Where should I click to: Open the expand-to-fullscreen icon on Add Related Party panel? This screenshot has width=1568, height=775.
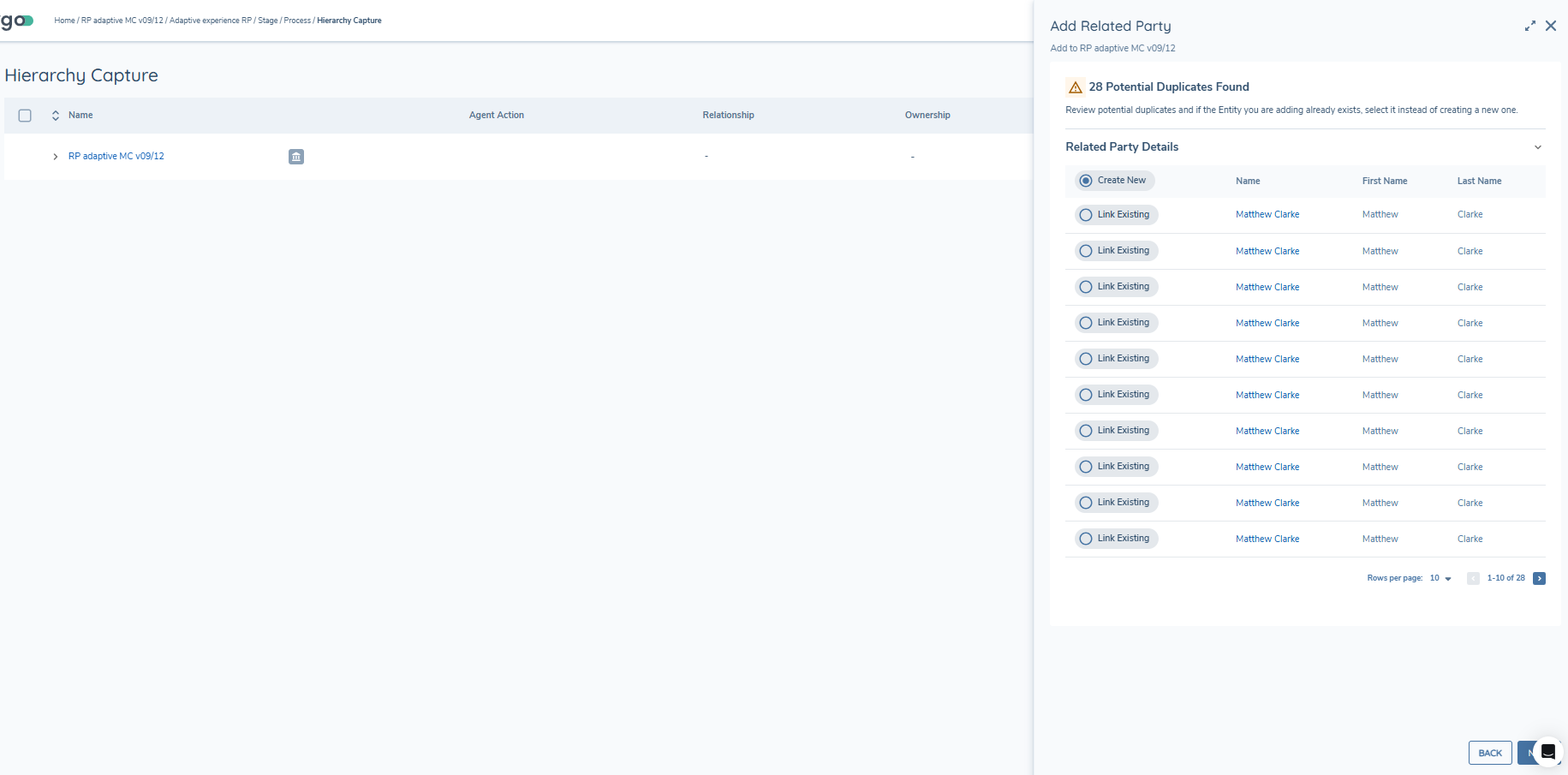point(1530,26)
